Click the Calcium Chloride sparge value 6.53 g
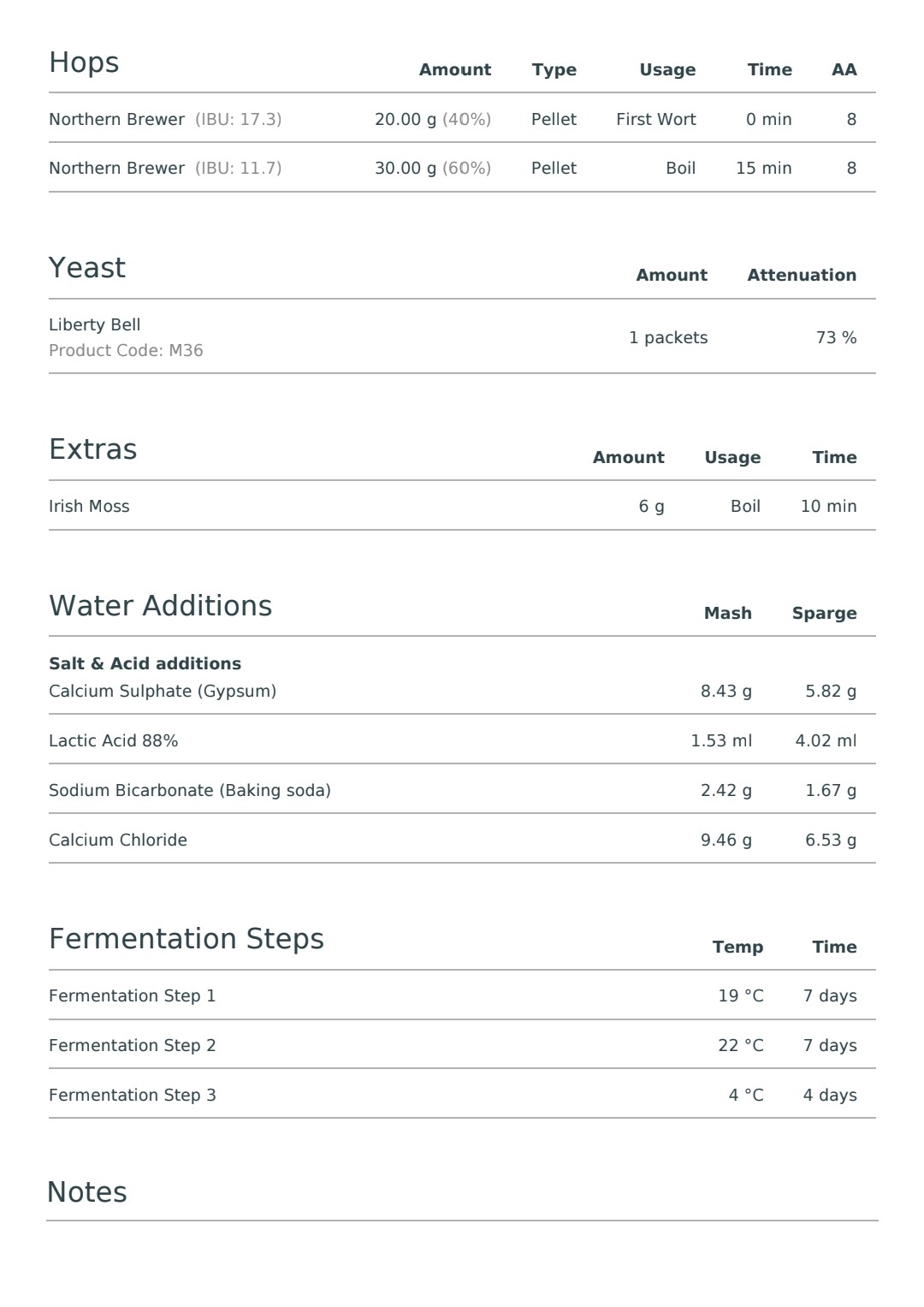The width and height of the screenshot is (924, 1307). [831, 841]
